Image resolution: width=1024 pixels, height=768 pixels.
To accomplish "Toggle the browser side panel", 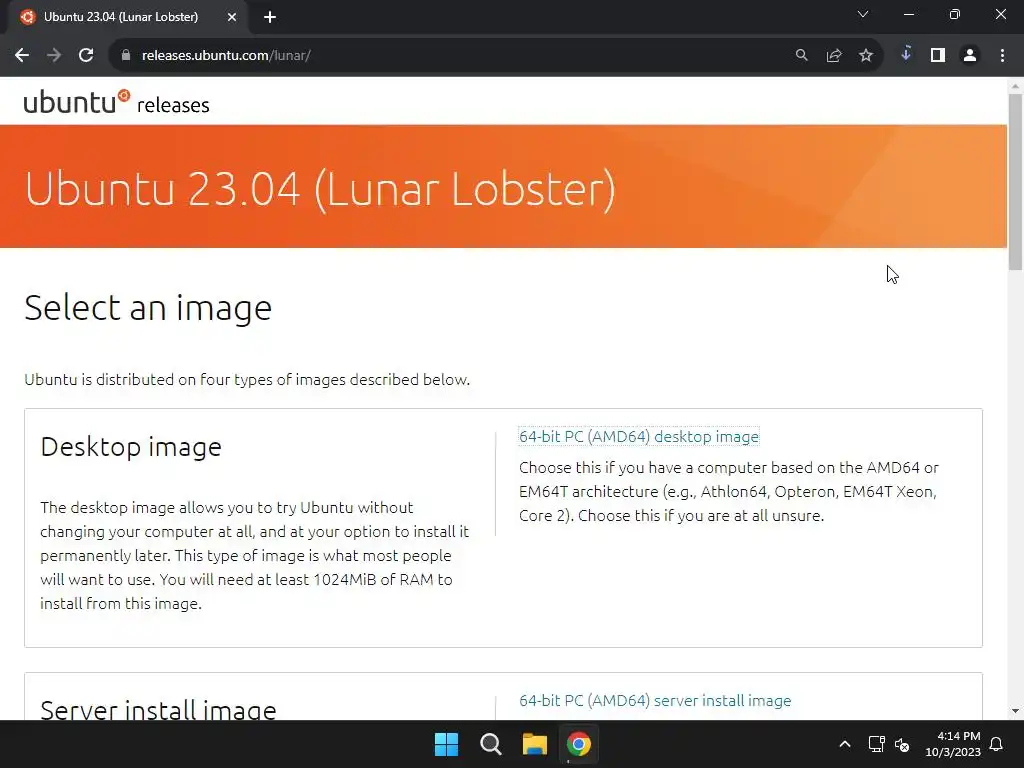I will [938, 56].
